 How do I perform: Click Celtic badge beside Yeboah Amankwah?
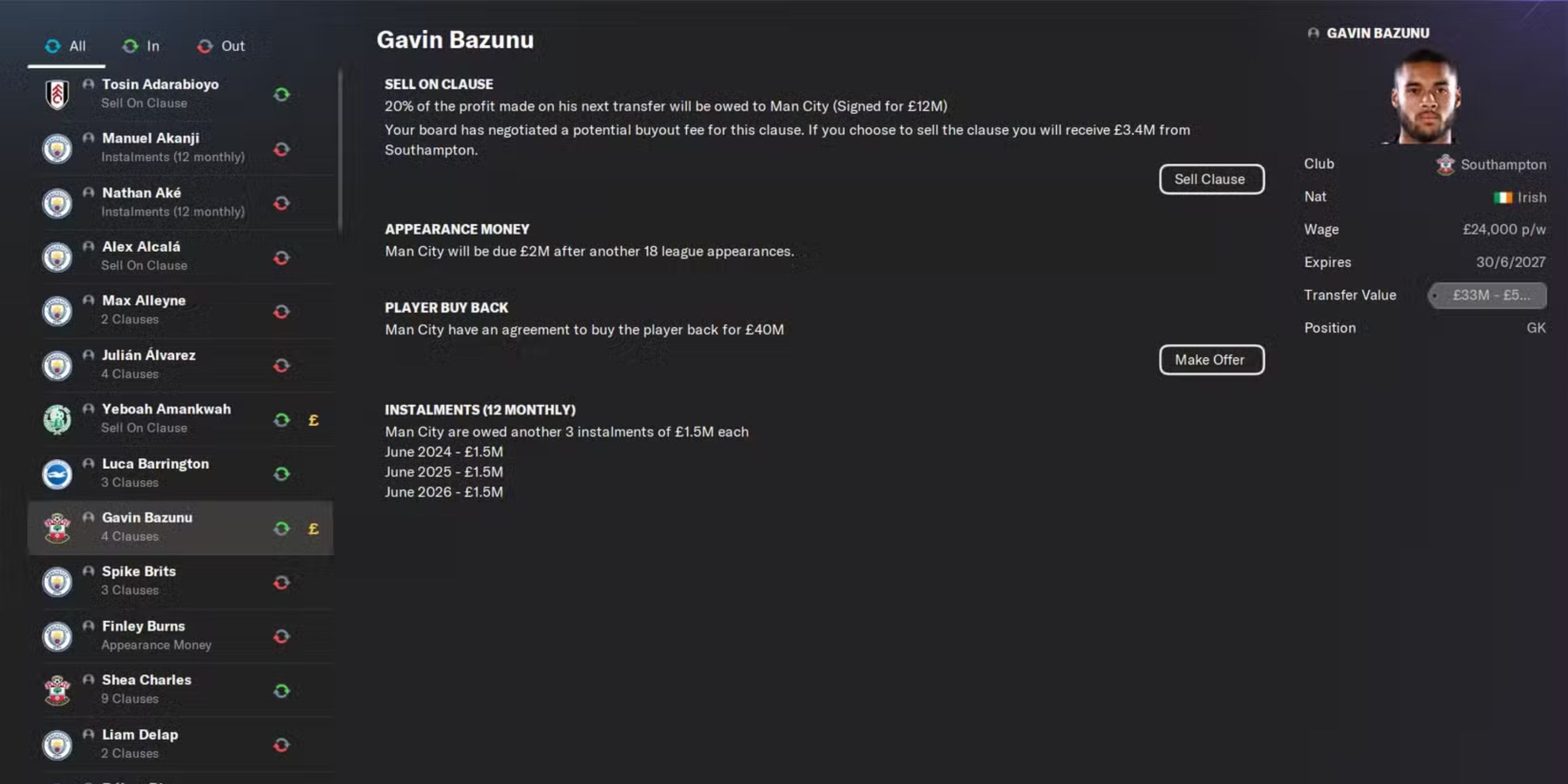coord(57,420)
